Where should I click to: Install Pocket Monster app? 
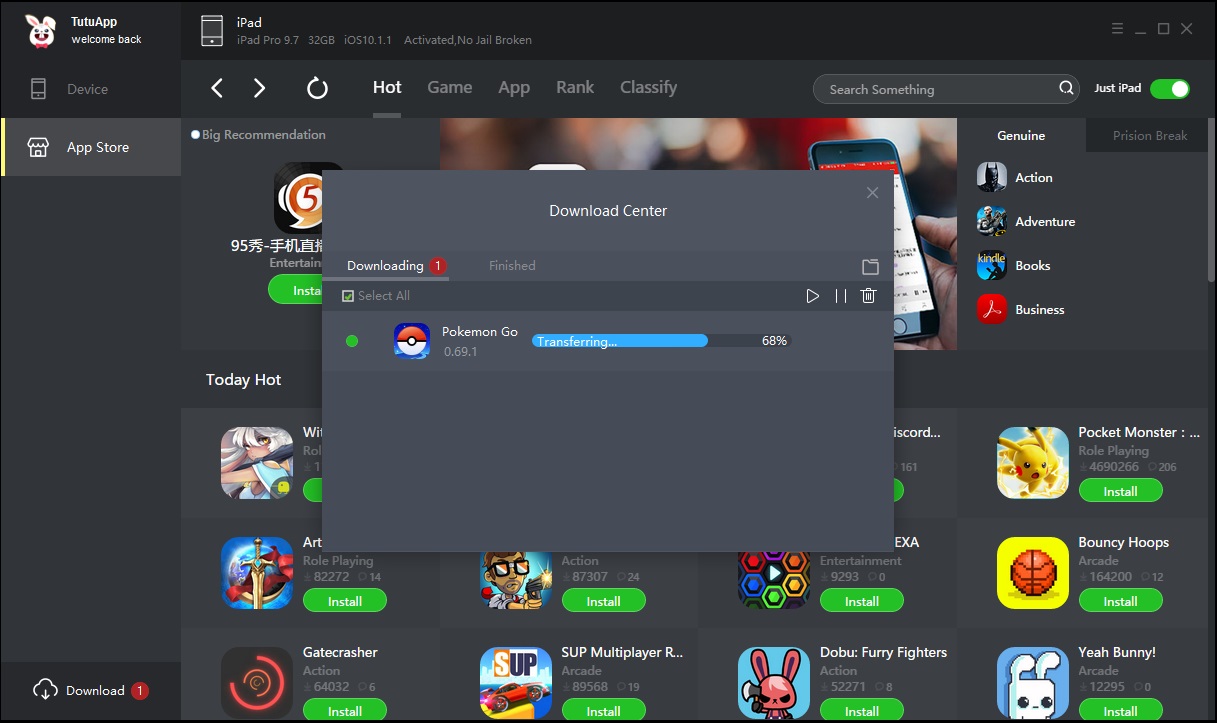point(1120,491)
